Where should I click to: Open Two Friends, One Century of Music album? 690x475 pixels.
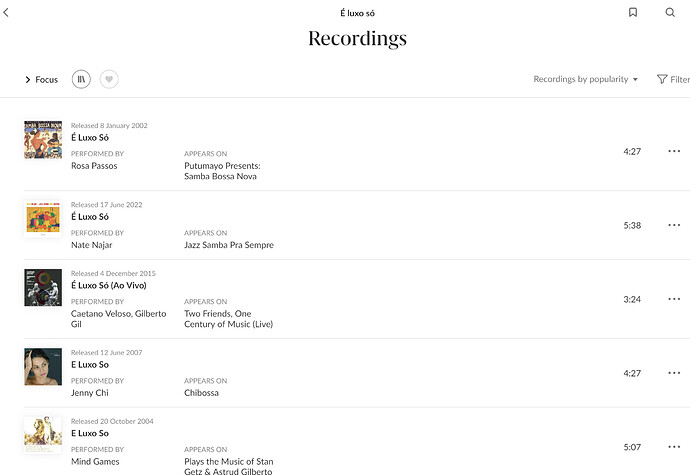(228, 319)
